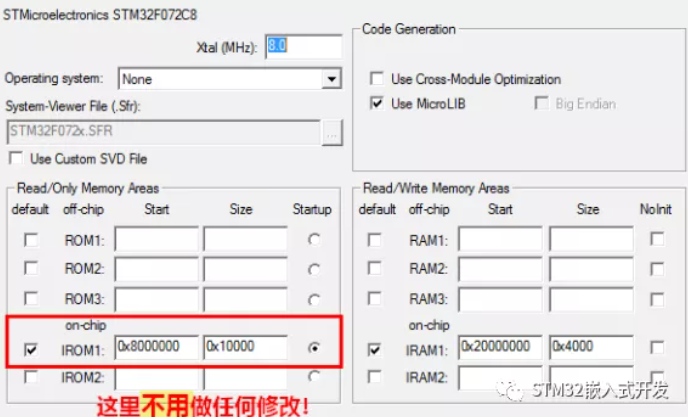Select the ROM1 Startup radio button

click(314, 240)
